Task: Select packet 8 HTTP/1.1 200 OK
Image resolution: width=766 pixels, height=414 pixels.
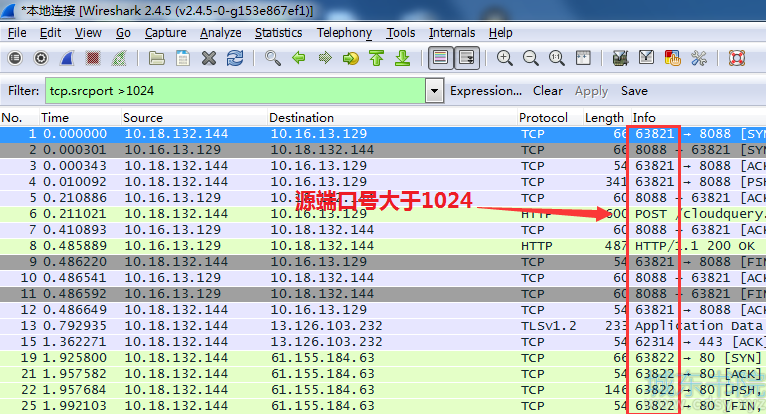Action: (383, 246)
